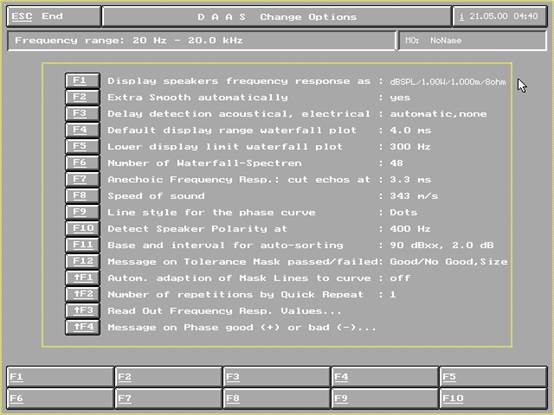Click 'Line style for the phase curve' label
This screenshot has width=554, height=415.
(x=211, y=212)
